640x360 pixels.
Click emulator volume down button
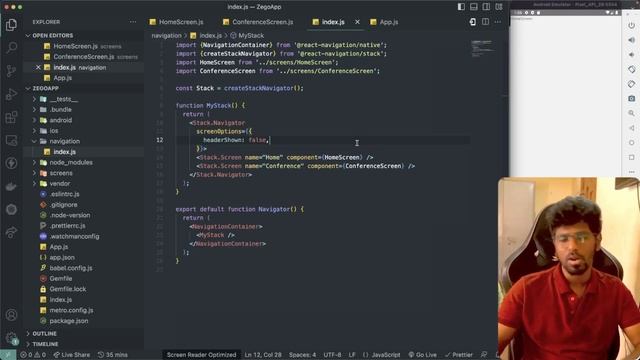[631, 55]
